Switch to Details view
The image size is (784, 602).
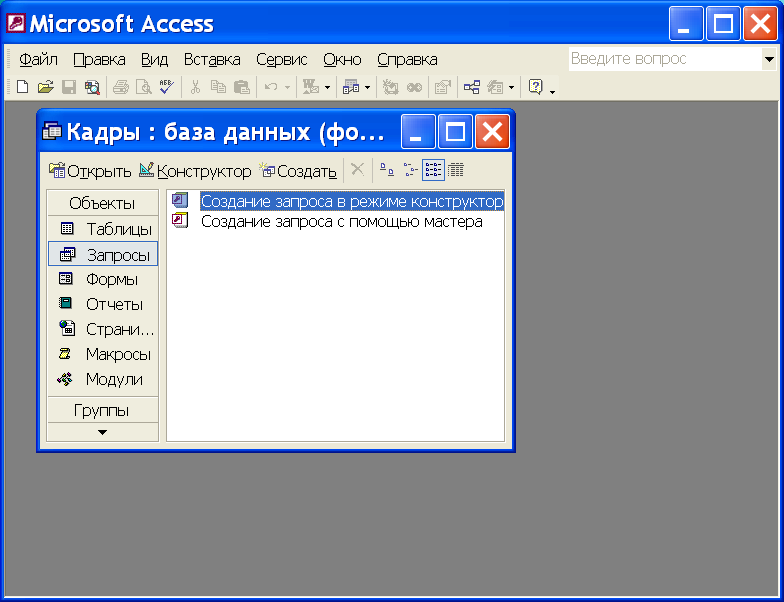pos(456,170)
